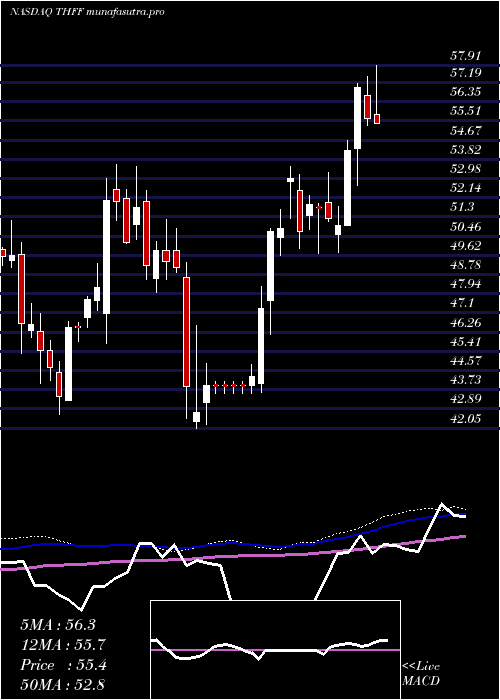Click the 42.05 price axis label

(x=465, y=418)
